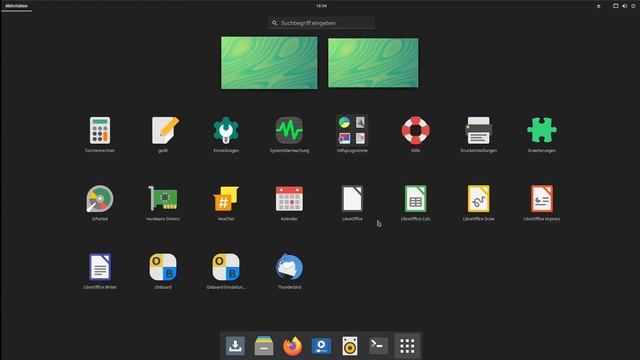Viewport: 640px width, 360px height.
Task: Focus the Suchbegriff eingeben search field
Action: click(321, 23)
